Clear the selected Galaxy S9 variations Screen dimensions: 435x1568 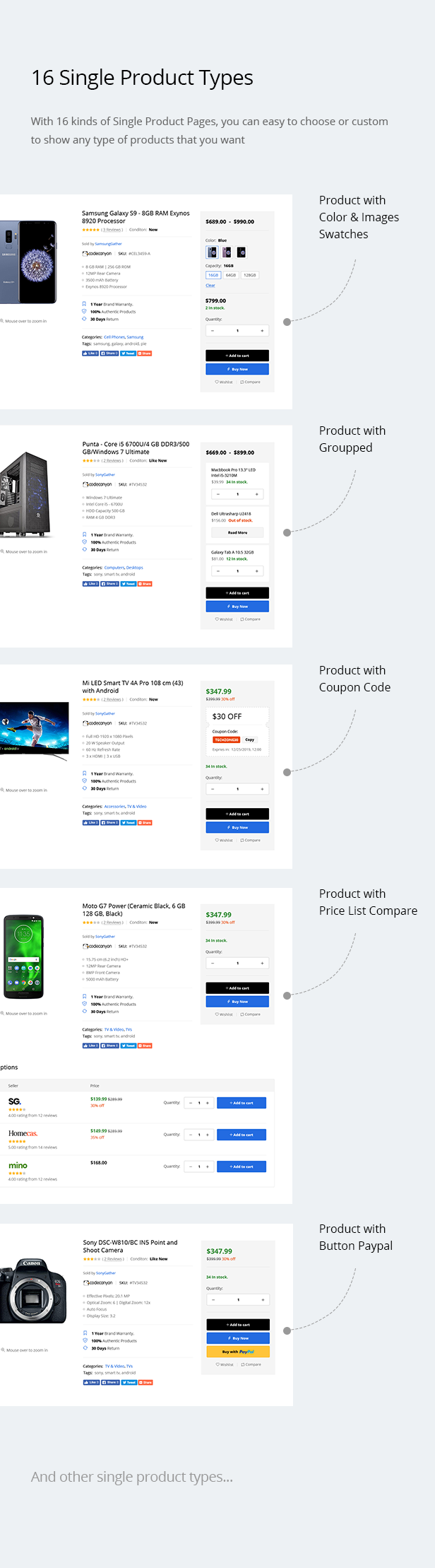tap(210, 286)
